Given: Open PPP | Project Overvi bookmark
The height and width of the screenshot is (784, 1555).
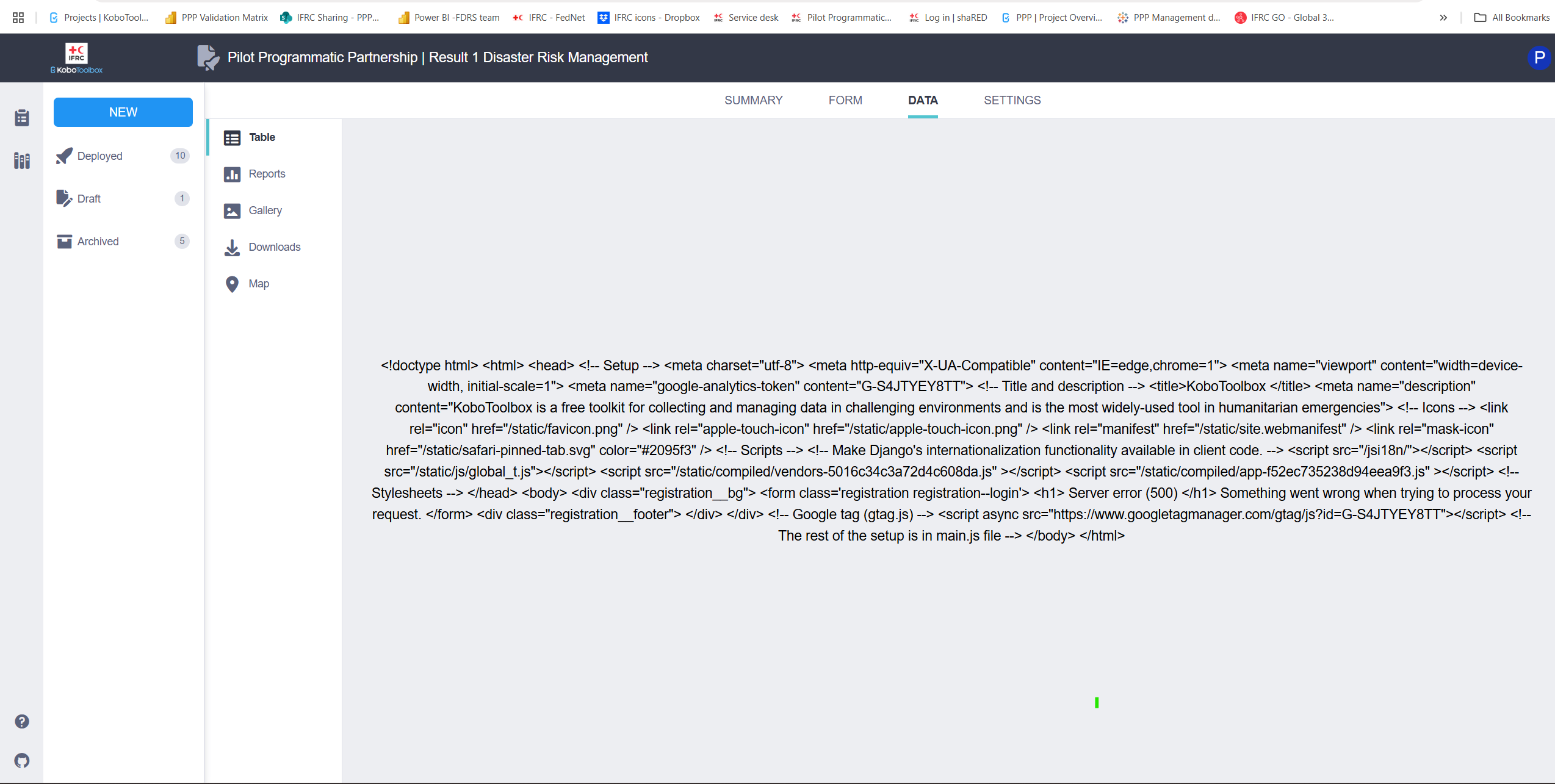Looking at the screenshot, I should pos(1052,18).
